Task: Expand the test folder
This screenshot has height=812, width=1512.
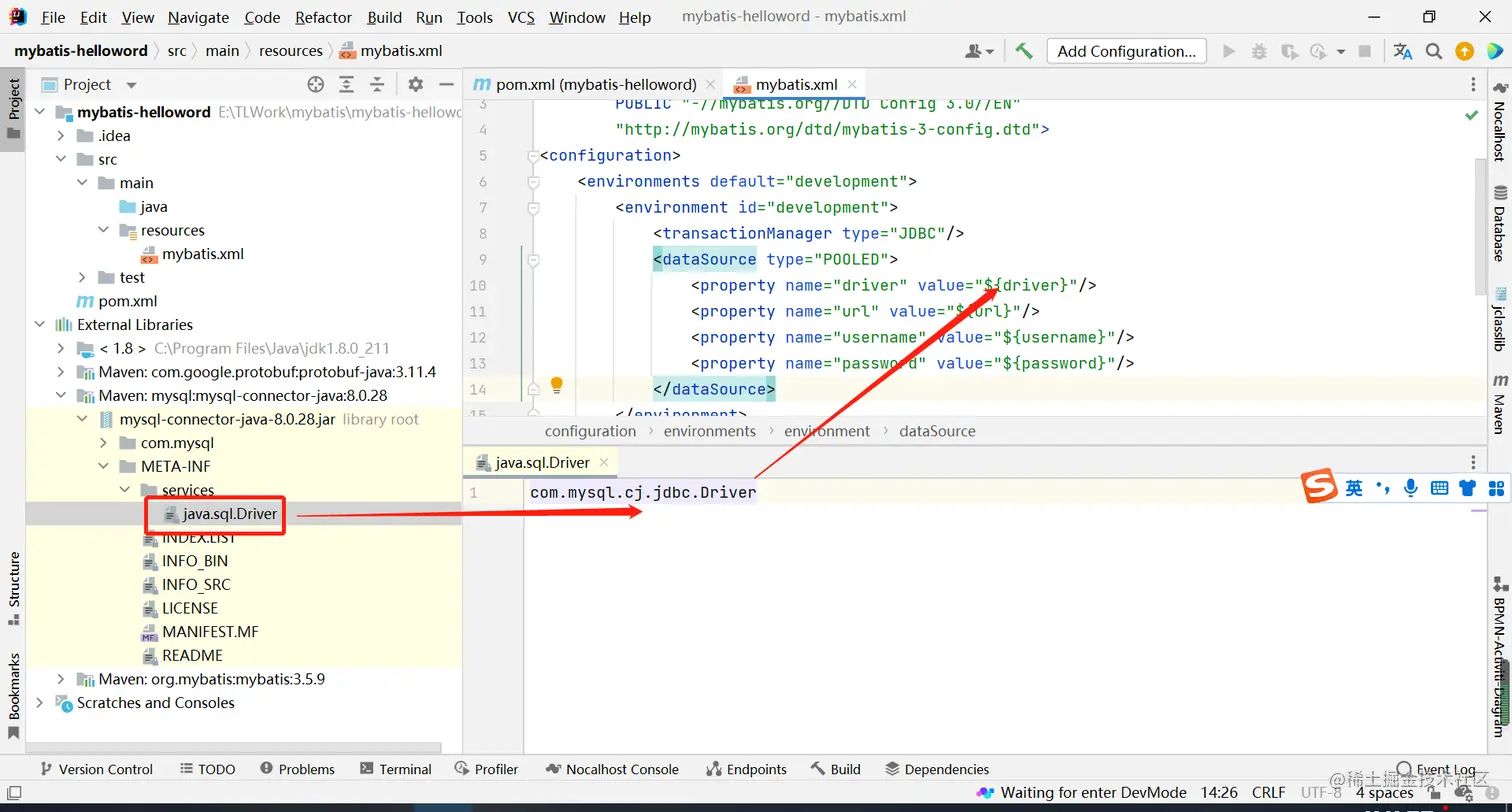Action: pos(82,277)
